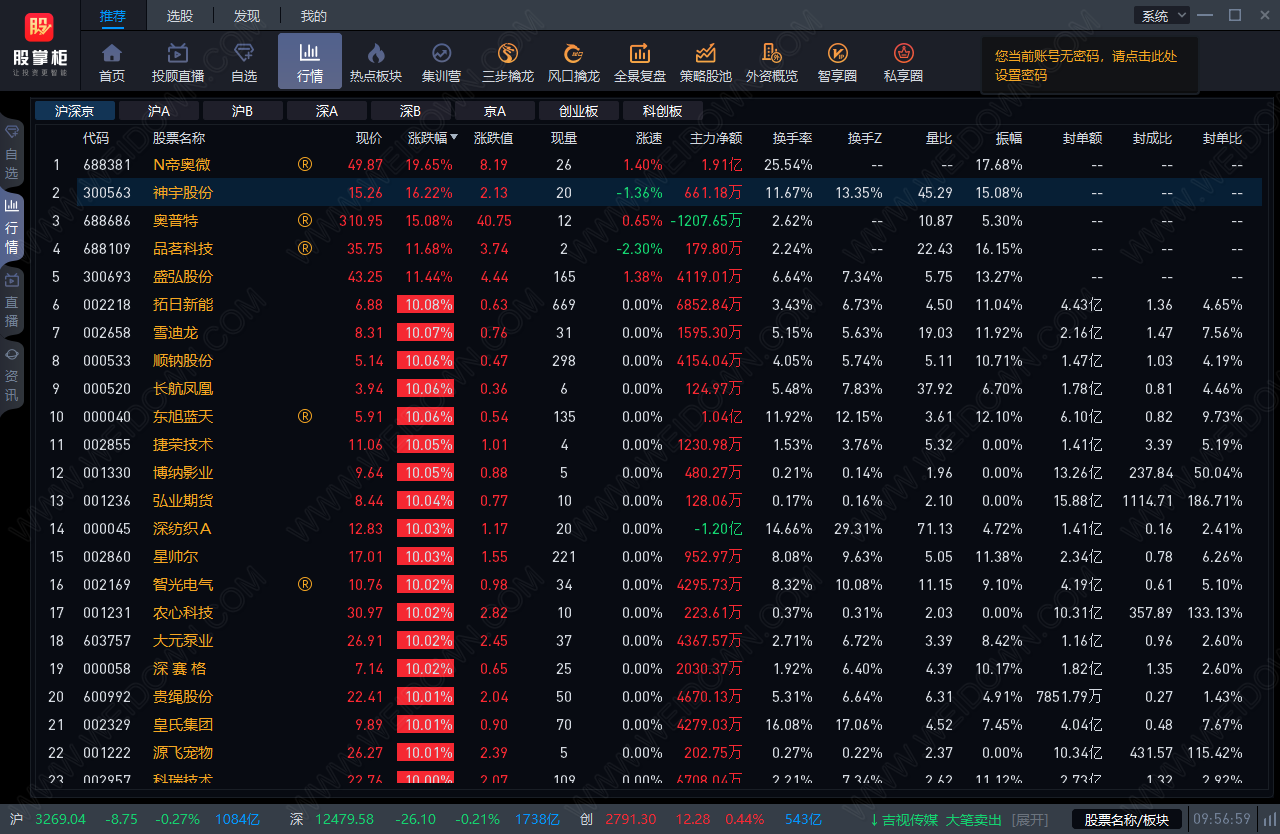Click the R badge on the 智光电气 row
Viewport: 1280px width, 834px height.
click(x=305, y=584)
